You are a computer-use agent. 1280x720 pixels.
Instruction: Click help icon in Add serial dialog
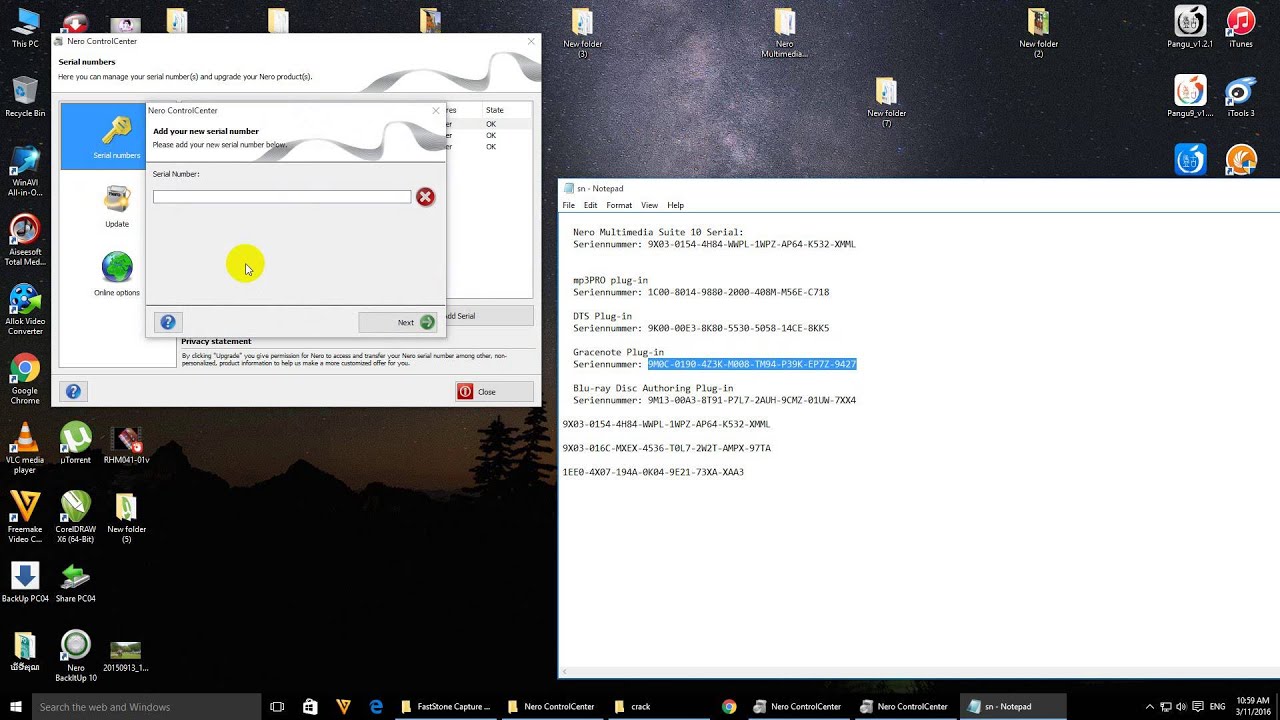(x=168, y=322)
